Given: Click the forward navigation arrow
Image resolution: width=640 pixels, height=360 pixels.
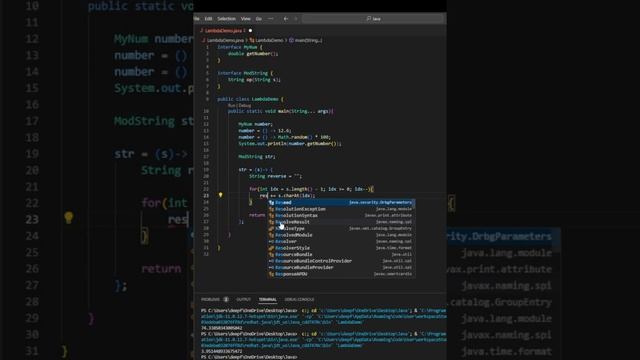Looking at the screenshot, I should tap(296, 19).
